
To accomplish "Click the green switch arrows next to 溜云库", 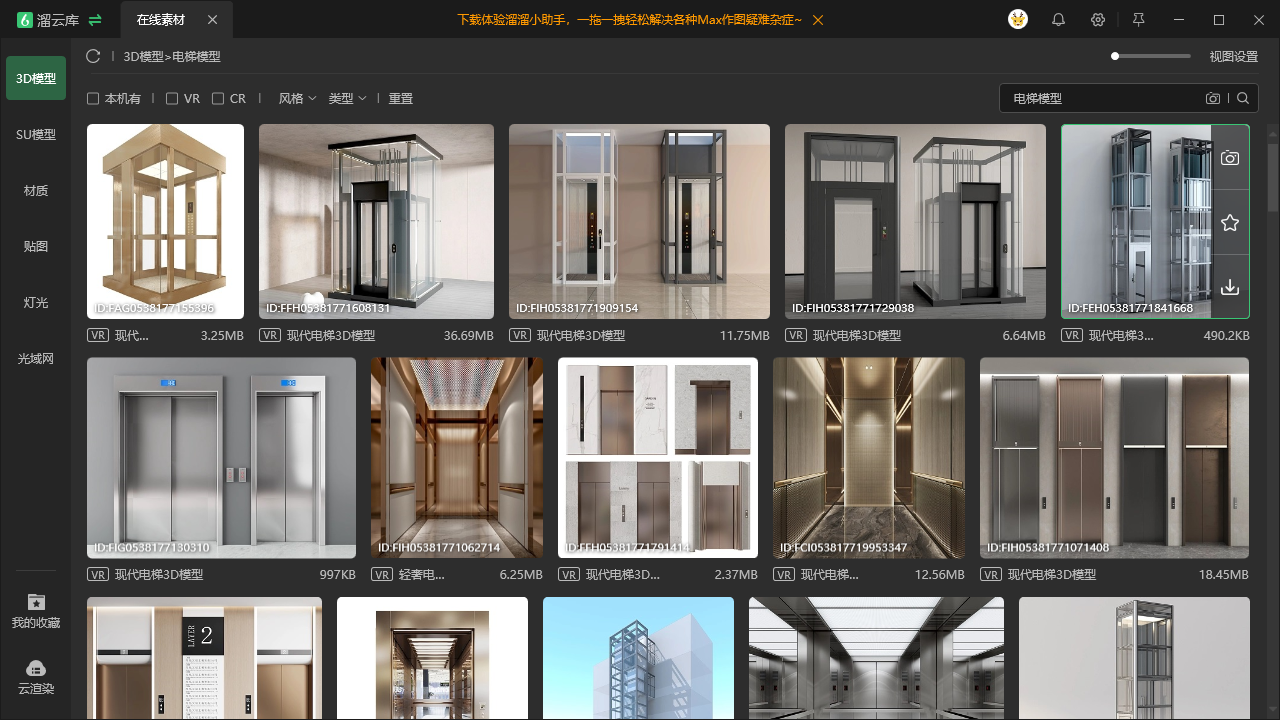I will (95, 20).
